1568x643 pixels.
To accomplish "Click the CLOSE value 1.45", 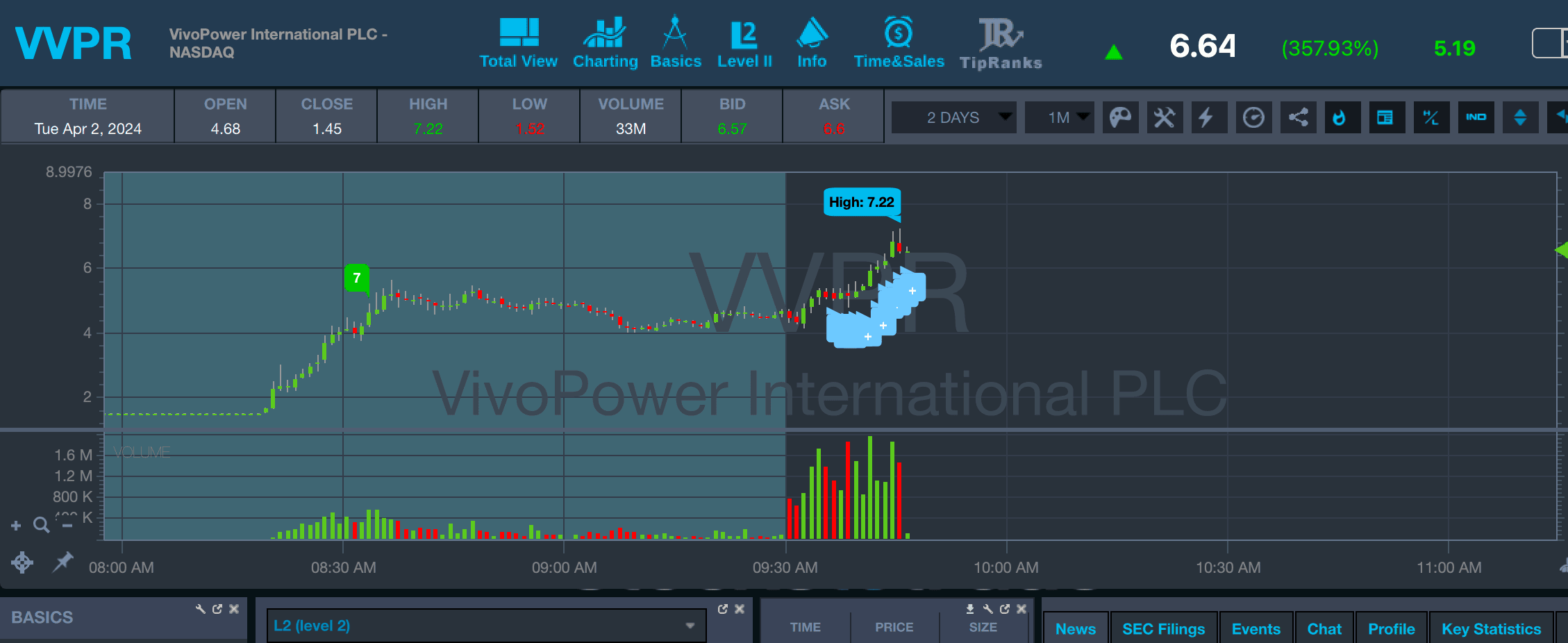I will [327, 128].
